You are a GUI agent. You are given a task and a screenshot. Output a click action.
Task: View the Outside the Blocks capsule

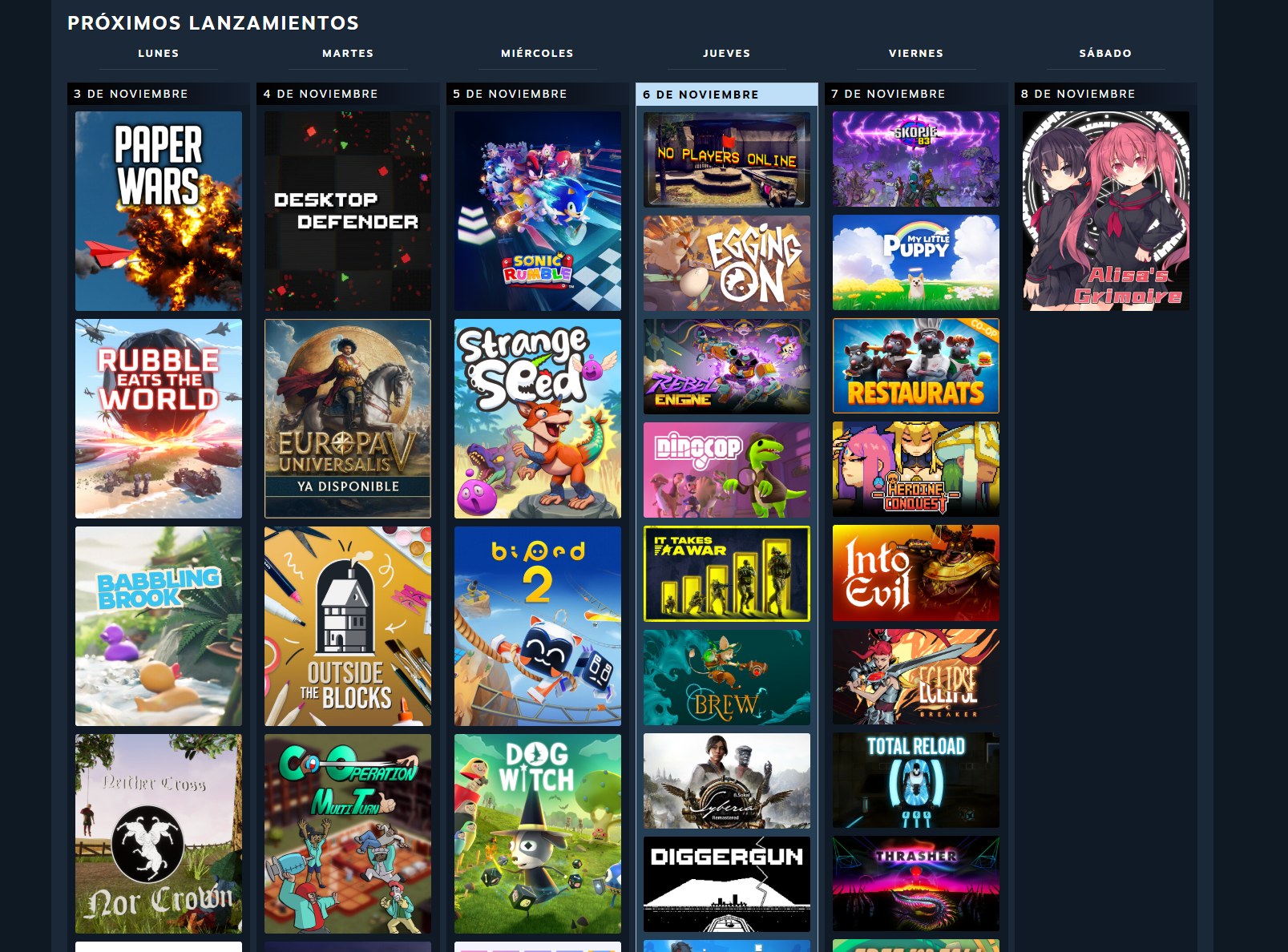(348, 626)
